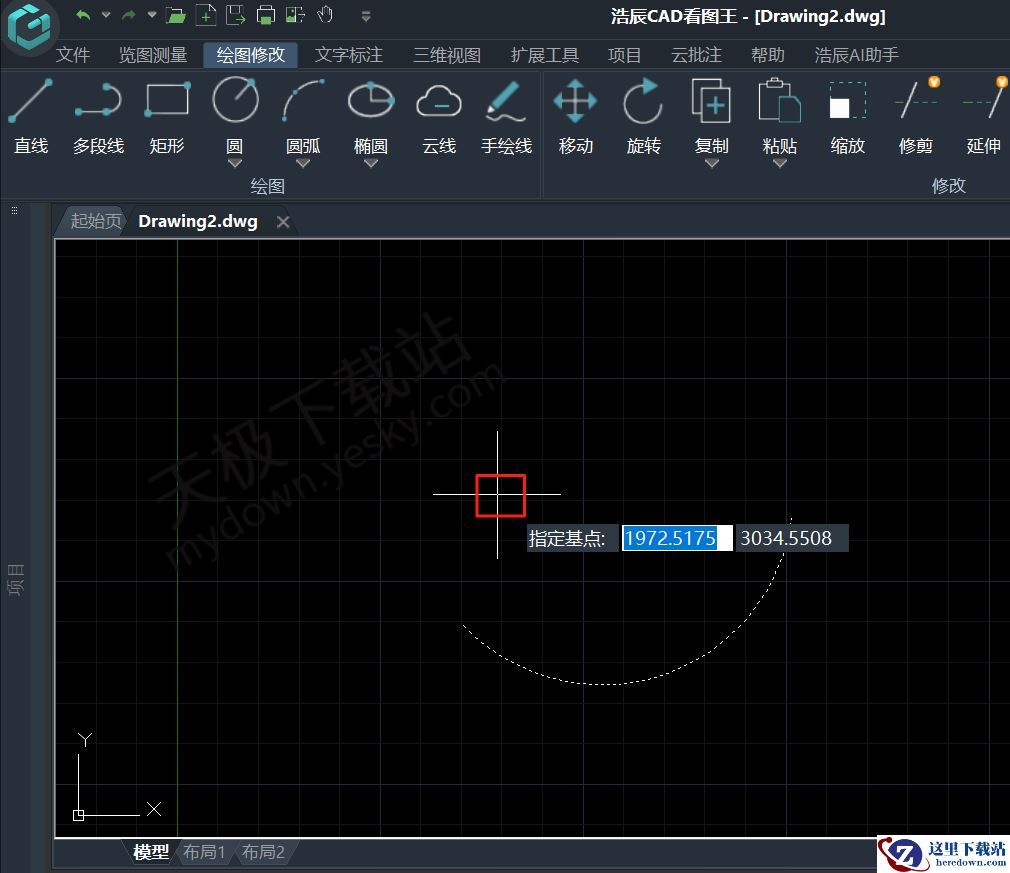Open the Redo history dropdown arrow
The image size is (1010, 873).
pos(152,15)
